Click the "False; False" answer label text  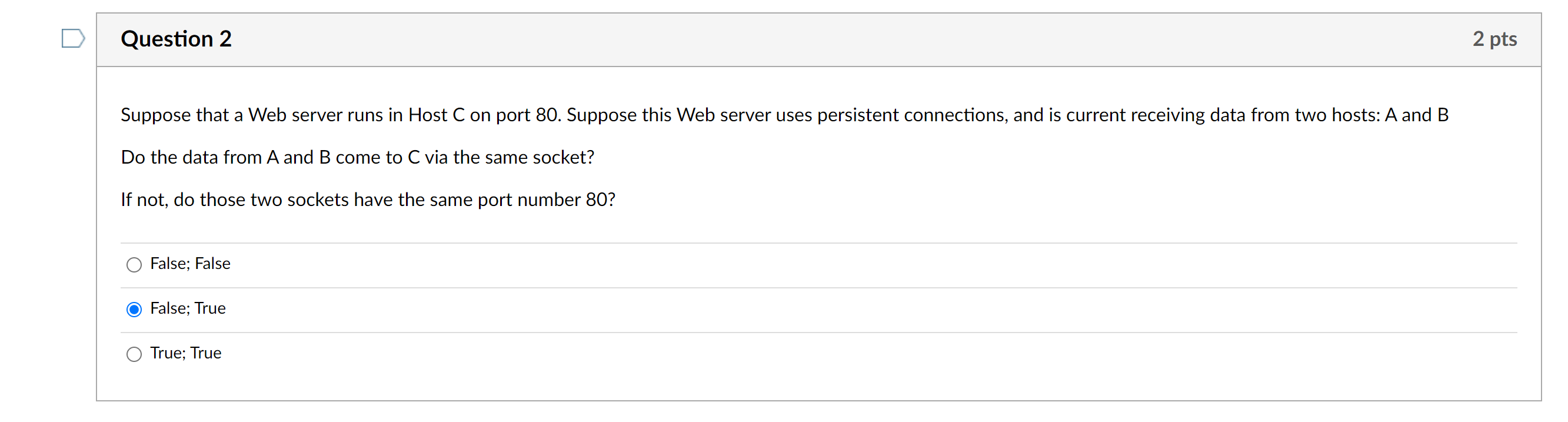coord(190,264)
